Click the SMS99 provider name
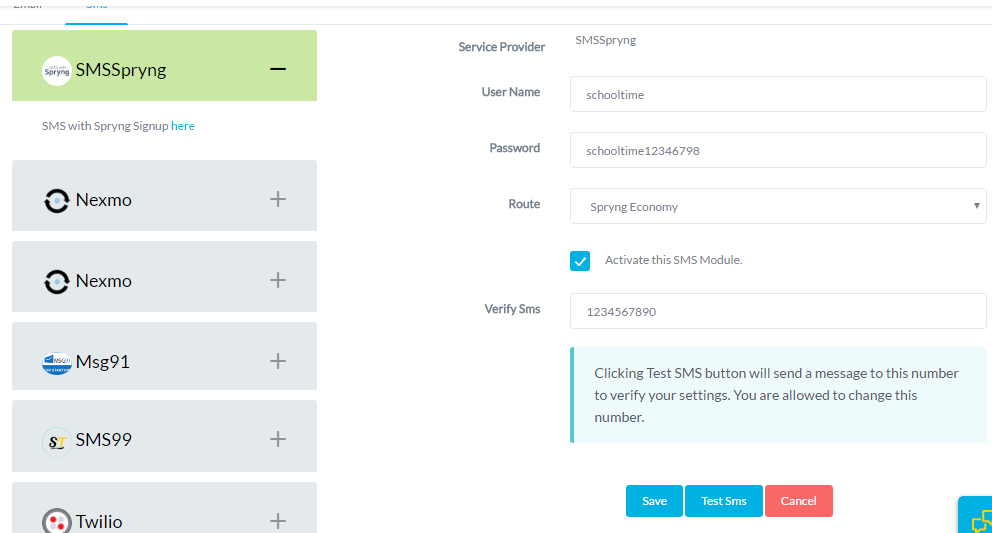Viewport: 992px width, 533px height. point(104,439)
